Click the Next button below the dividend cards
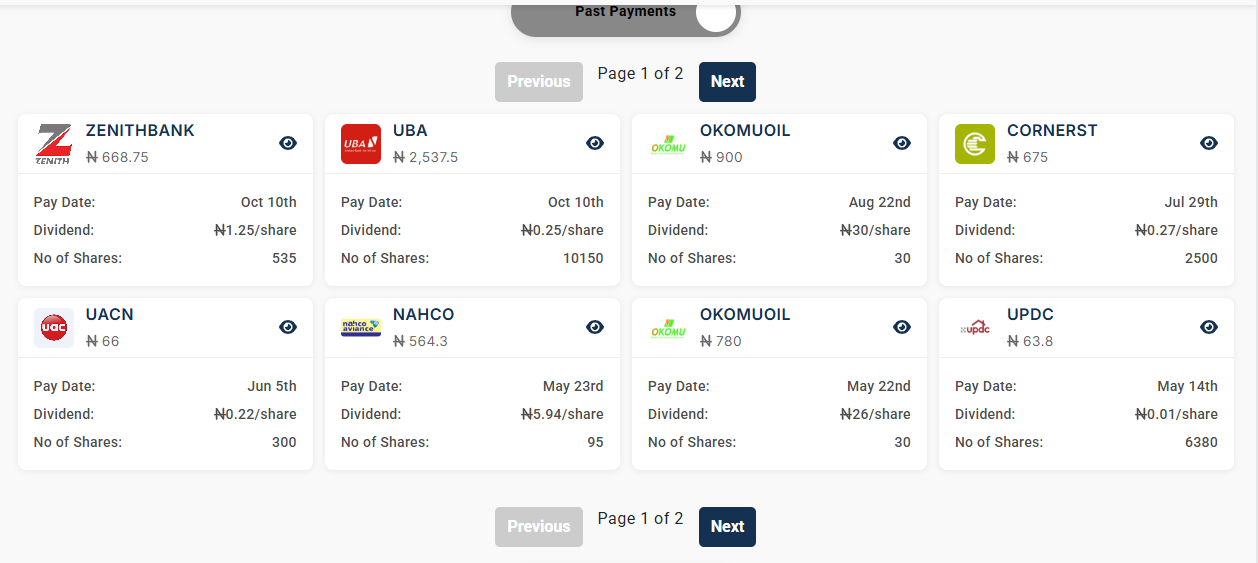 (x=727, y=527)
